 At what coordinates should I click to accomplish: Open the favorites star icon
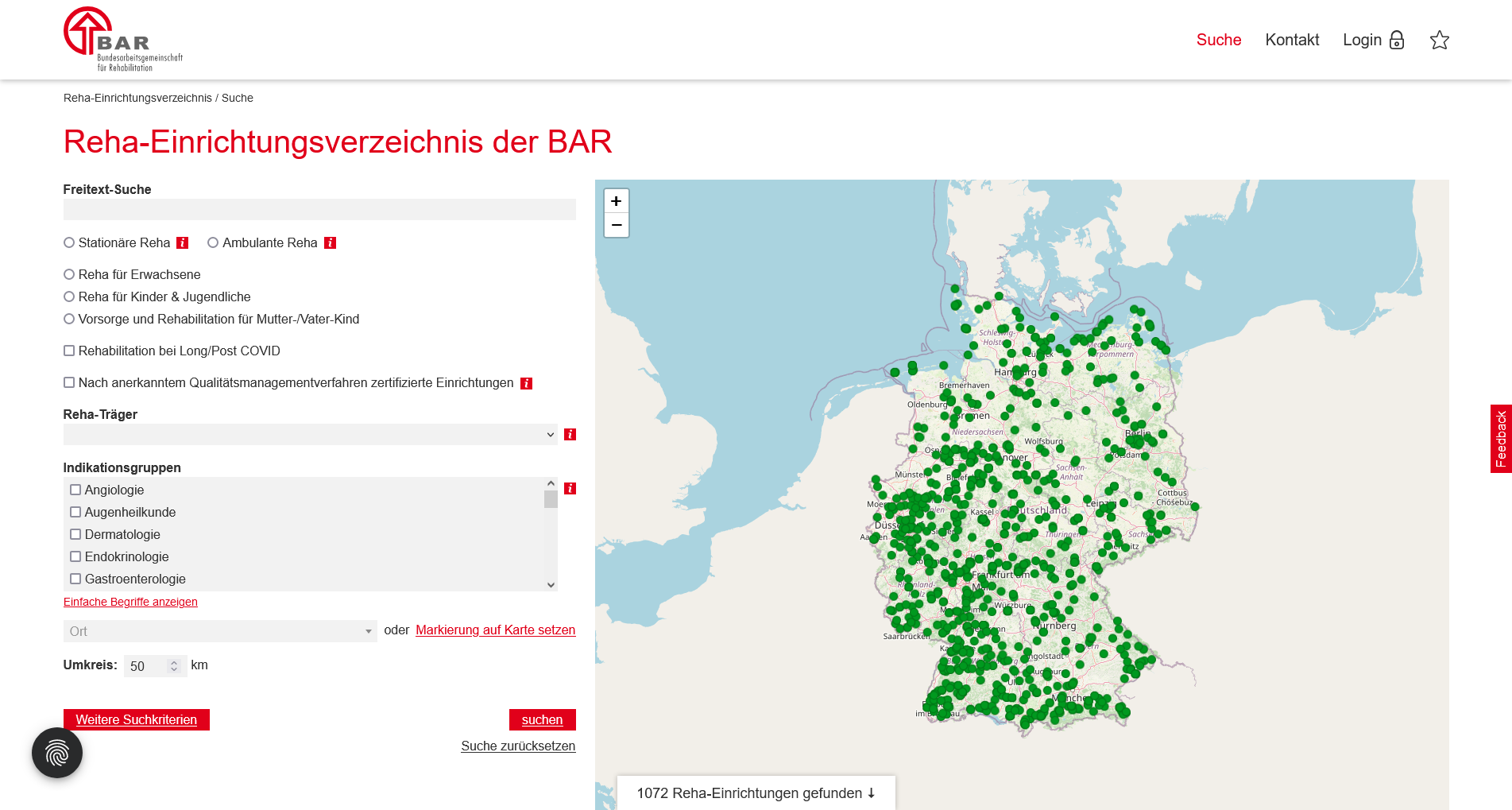1440,41
